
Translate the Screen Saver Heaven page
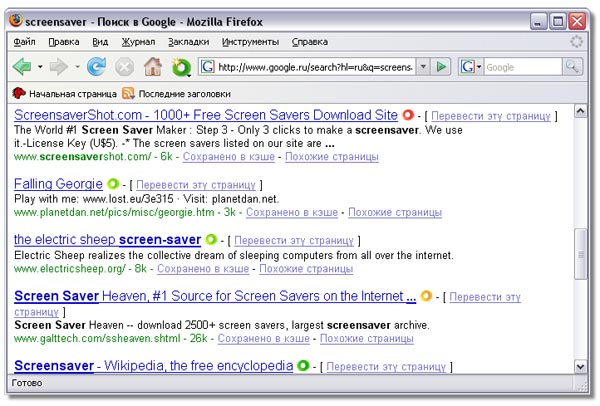coord(485,297)
